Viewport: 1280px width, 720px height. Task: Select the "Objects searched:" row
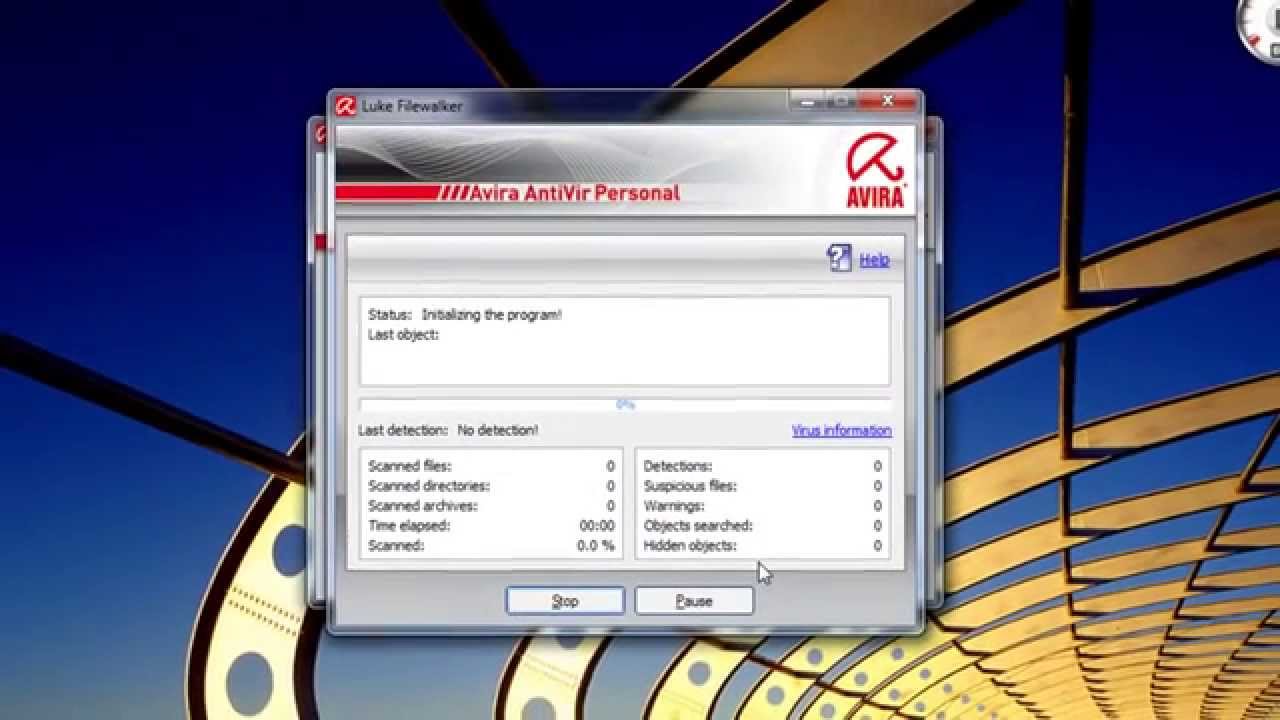tap(762, 526)
